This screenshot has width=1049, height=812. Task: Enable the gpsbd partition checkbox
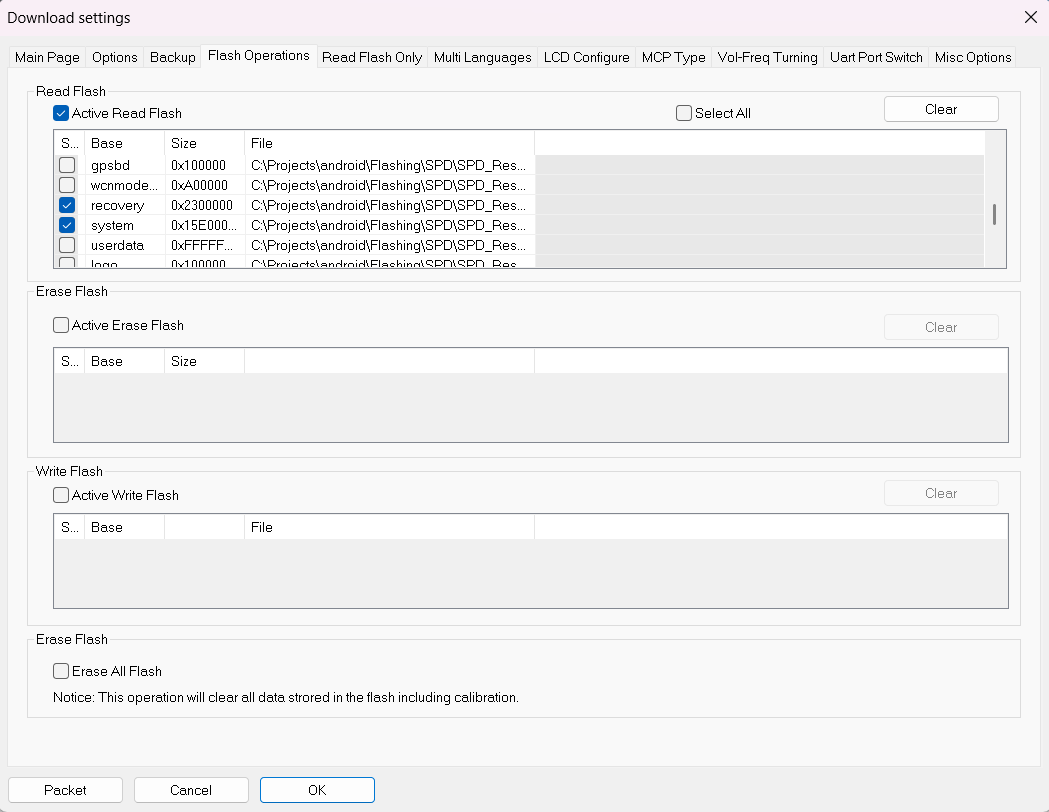(x=67, y=165)
